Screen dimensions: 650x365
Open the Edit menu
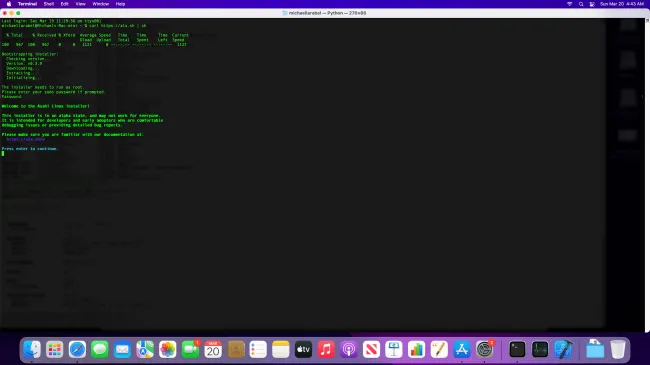click(x=65, y=4)
